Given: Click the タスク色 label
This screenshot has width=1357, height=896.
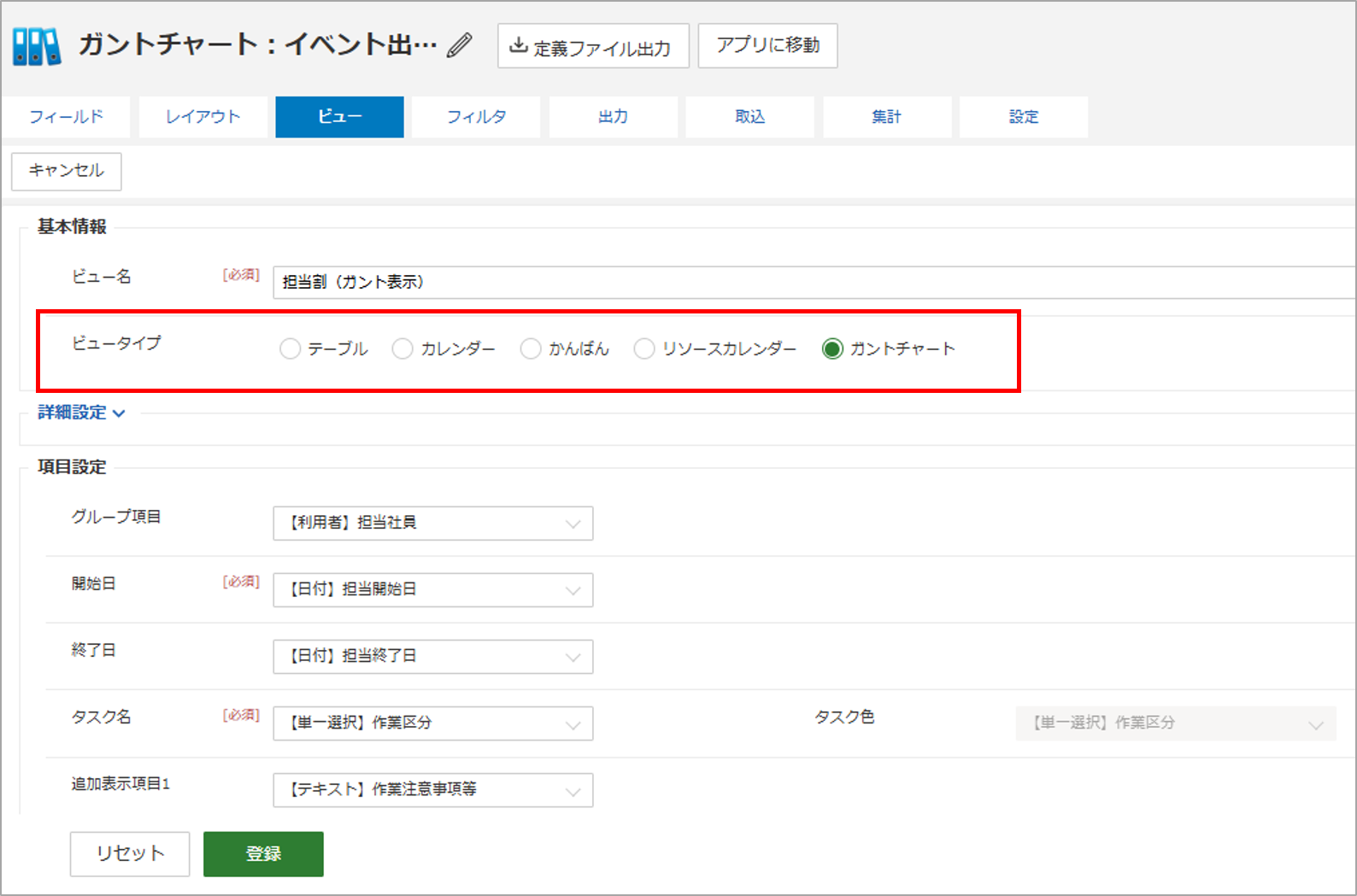Looking at the screenshot, I should click(844, 717).
